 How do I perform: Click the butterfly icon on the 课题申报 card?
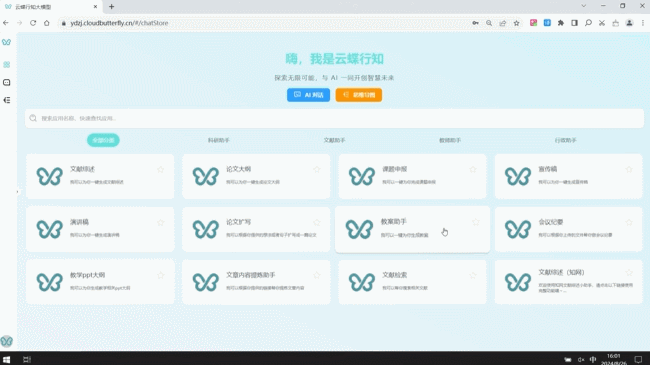coord(362,176)
